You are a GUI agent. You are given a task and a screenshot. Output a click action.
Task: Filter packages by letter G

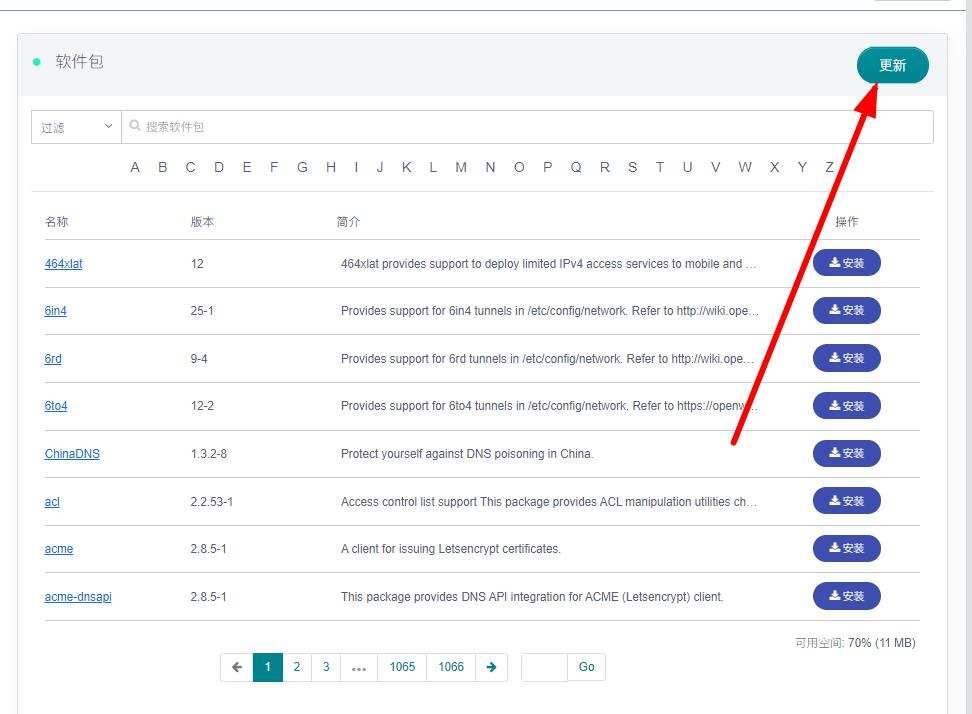[303, 167]
